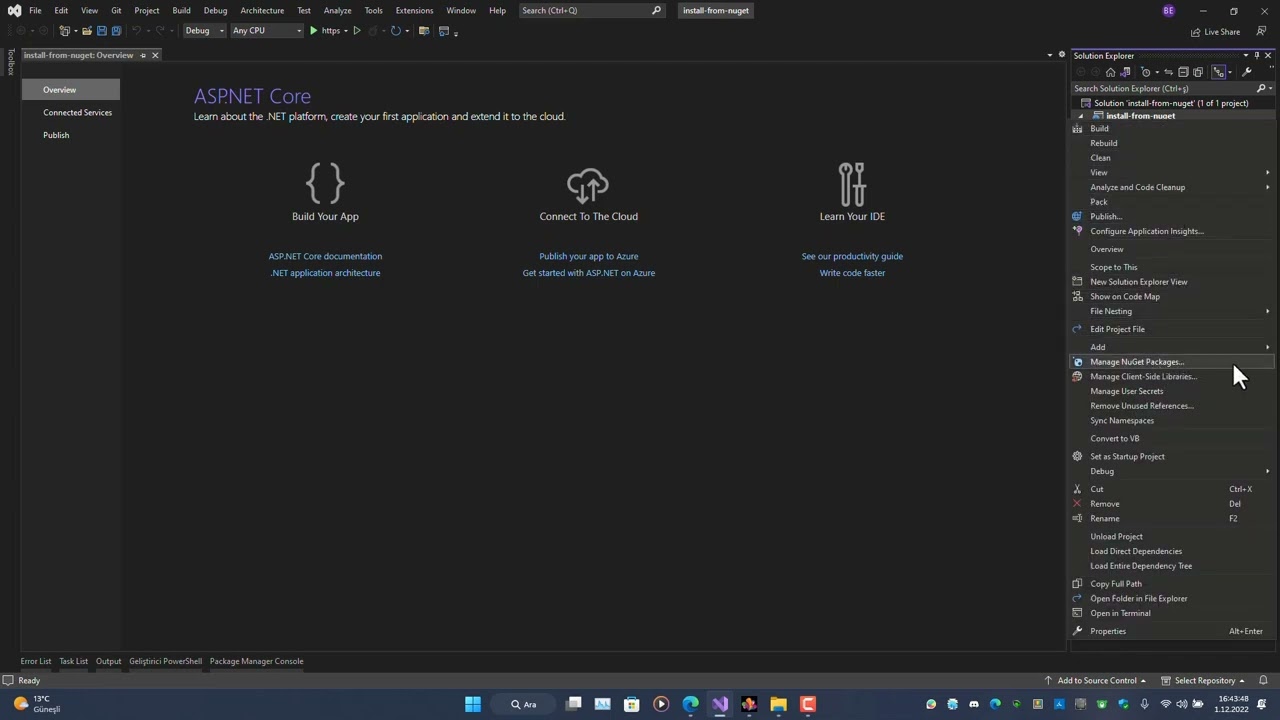
Task: Pin the install-from-nuget Overview tab
Action: (x=143, y=55)
